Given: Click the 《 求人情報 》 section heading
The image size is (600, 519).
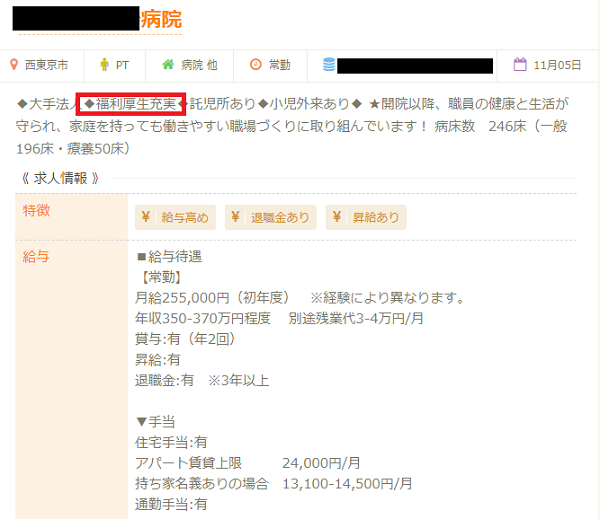Looking at the screenshot, I should click(60, 178).
